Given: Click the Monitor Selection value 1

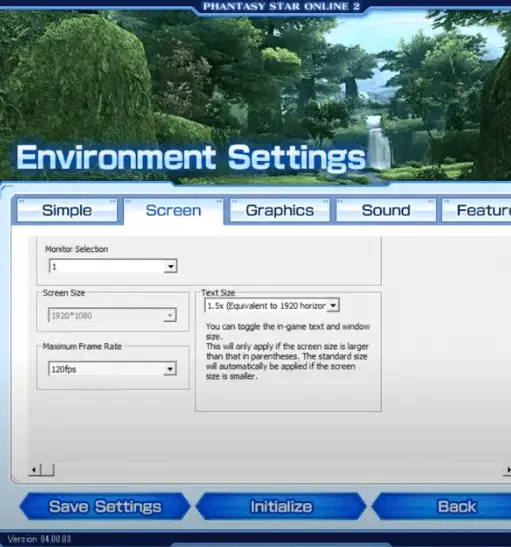Looking at the screenshot, I should (54, 267).
